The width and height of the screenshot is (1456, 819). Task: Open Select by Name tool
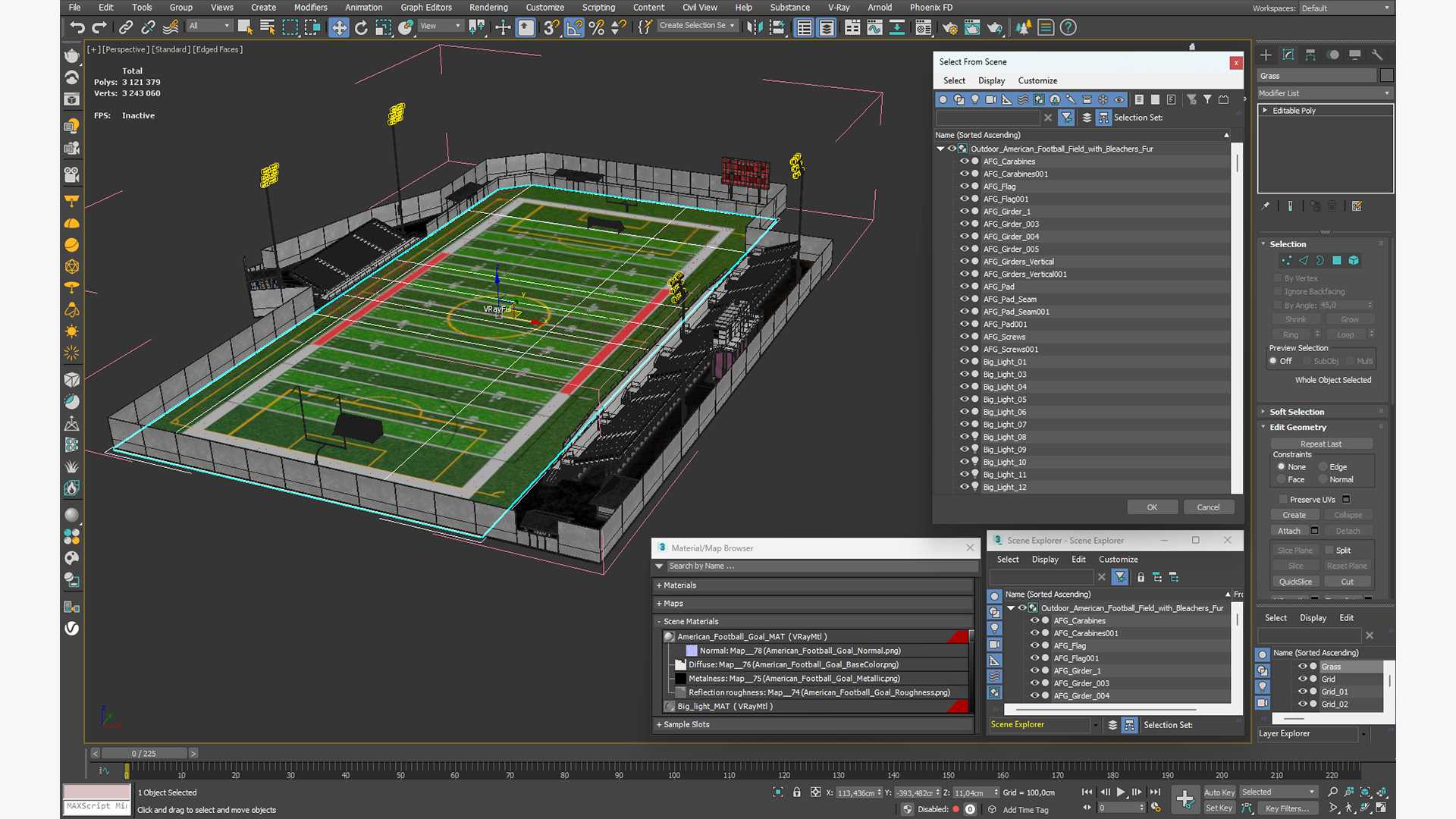point(267,28)
